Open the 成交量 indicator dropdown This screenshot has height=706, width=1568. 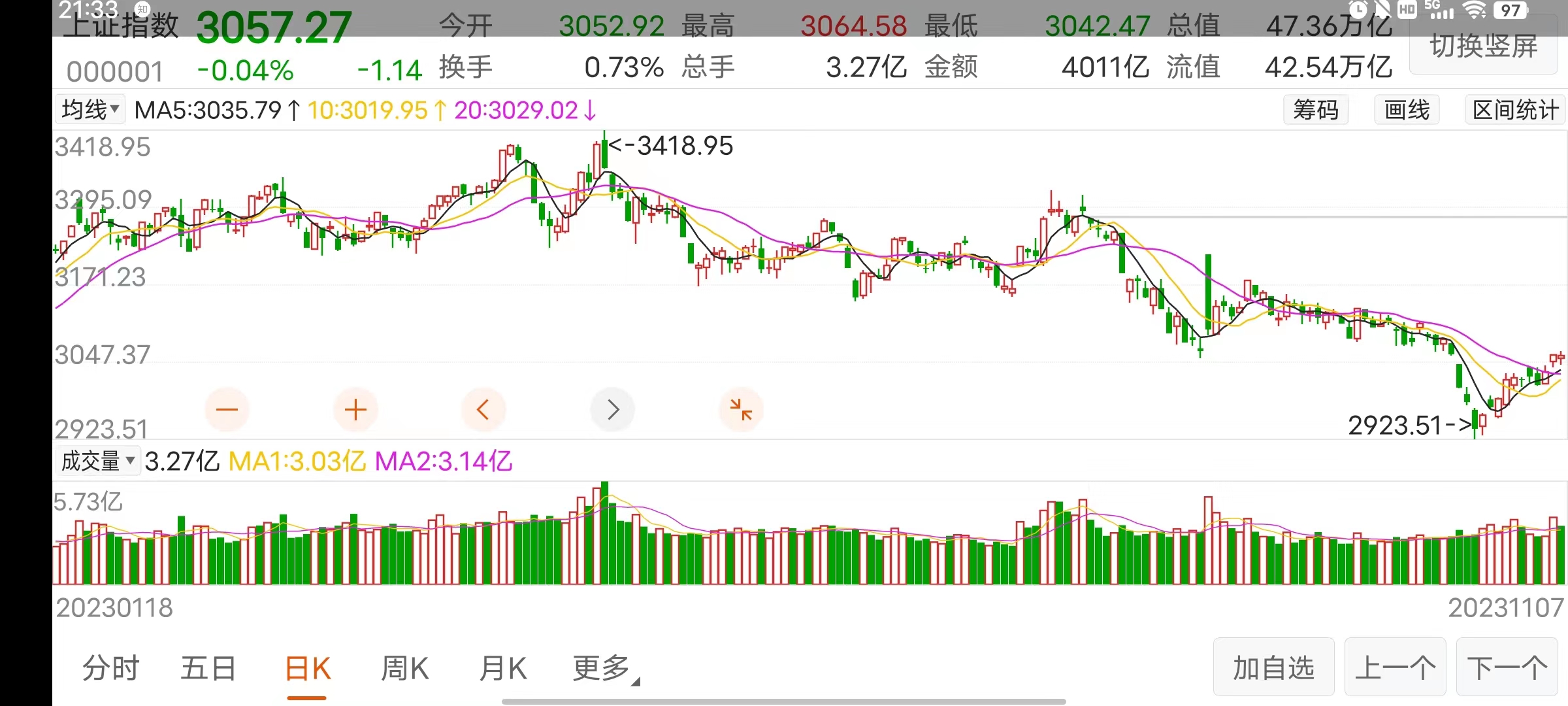point(98,461)
